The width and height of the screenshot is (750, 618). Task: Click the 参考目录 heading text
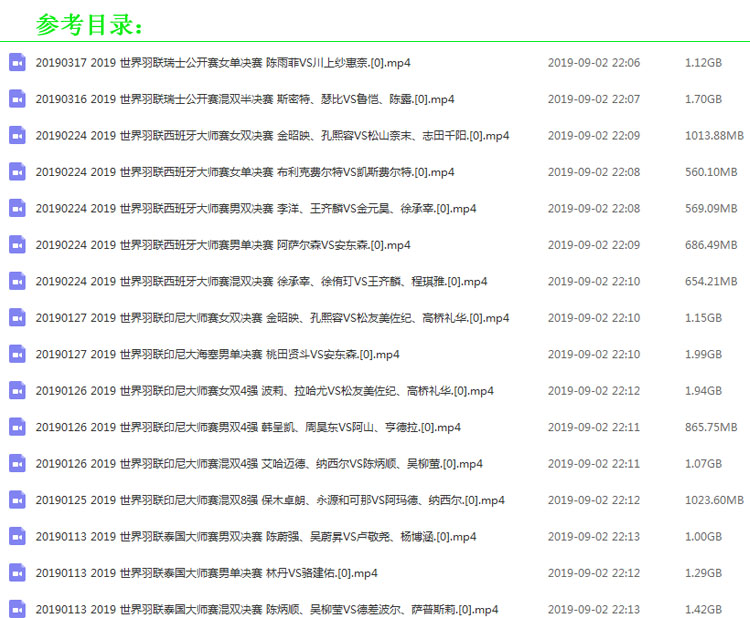[90, 22]
